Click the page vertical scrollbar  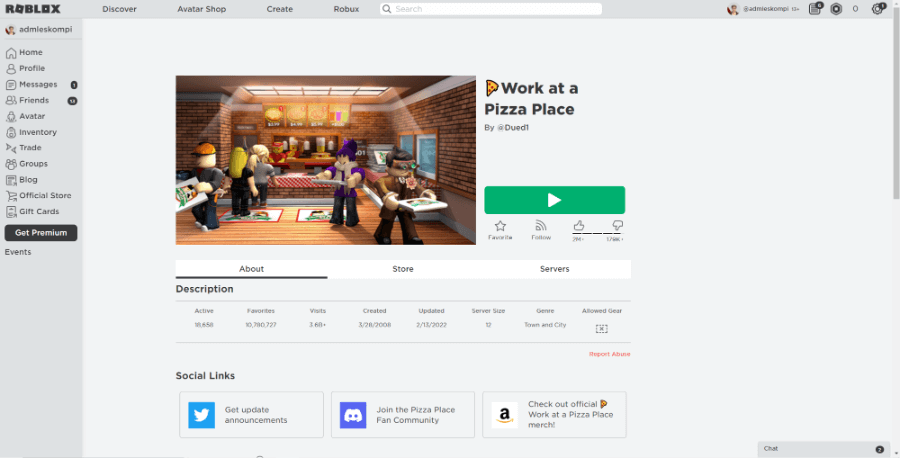pos(895,109)
